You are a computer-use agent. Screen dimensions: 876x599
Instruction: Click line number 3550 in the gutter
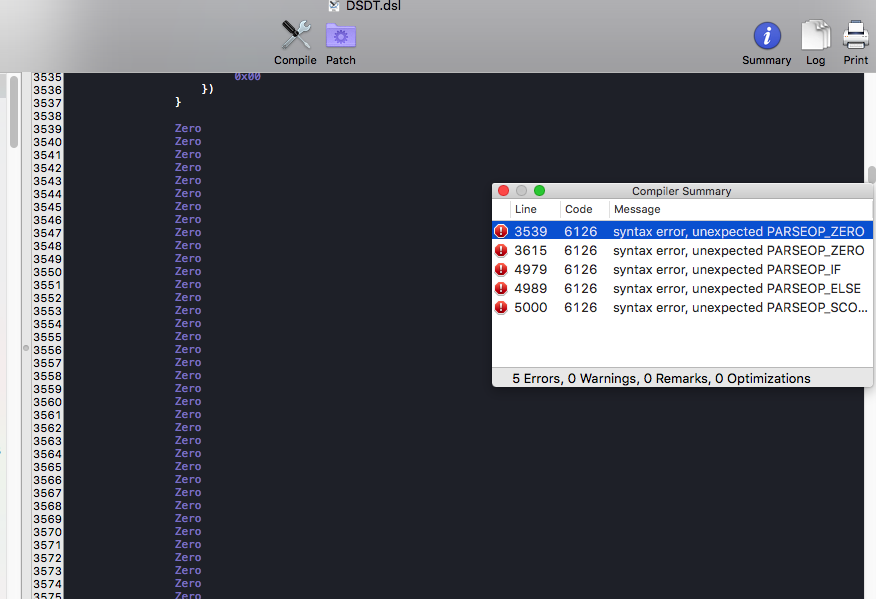point(47,272)
